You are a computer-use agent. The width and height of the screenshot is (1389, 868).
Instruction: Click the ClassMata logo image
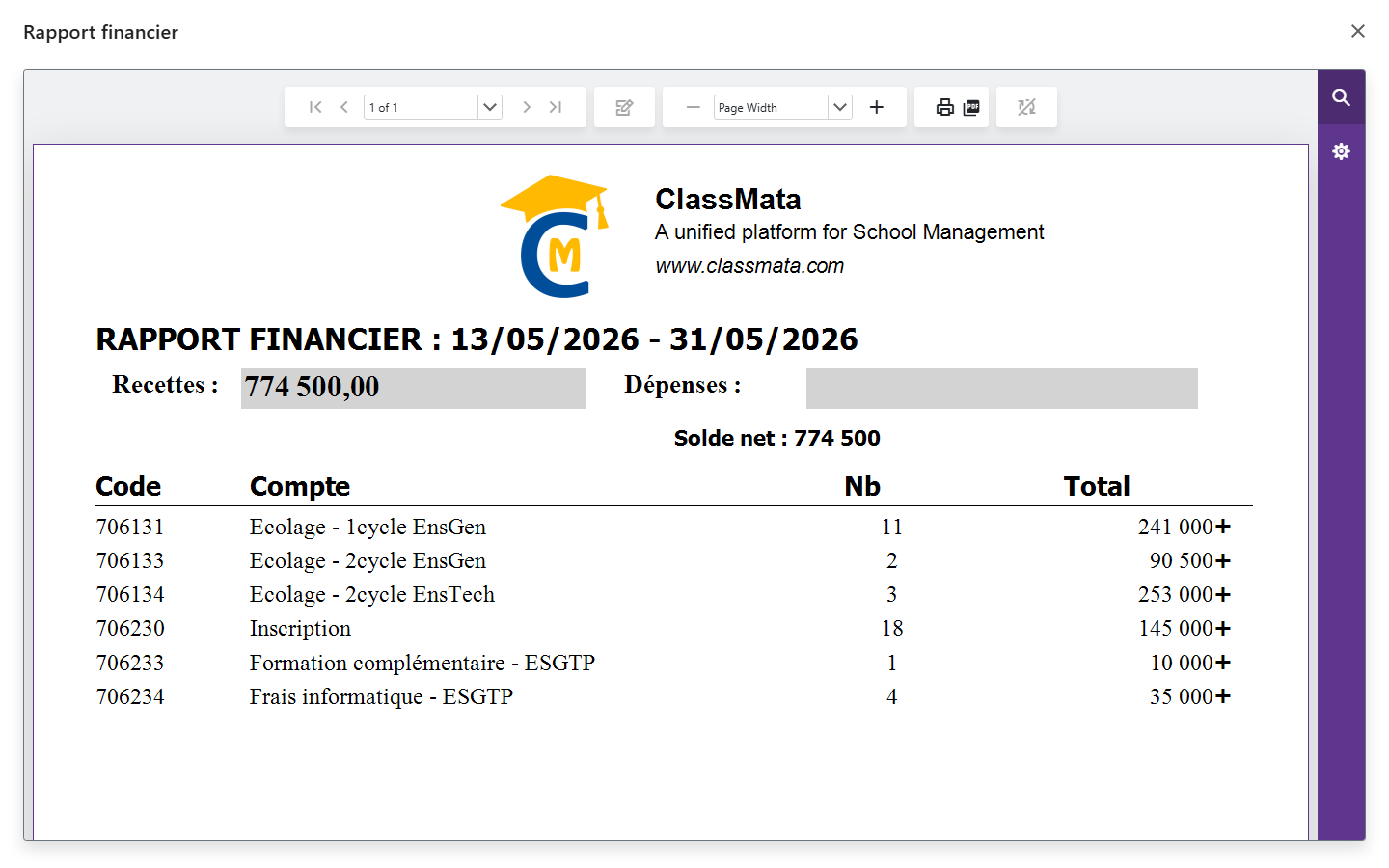click(555, 236)
